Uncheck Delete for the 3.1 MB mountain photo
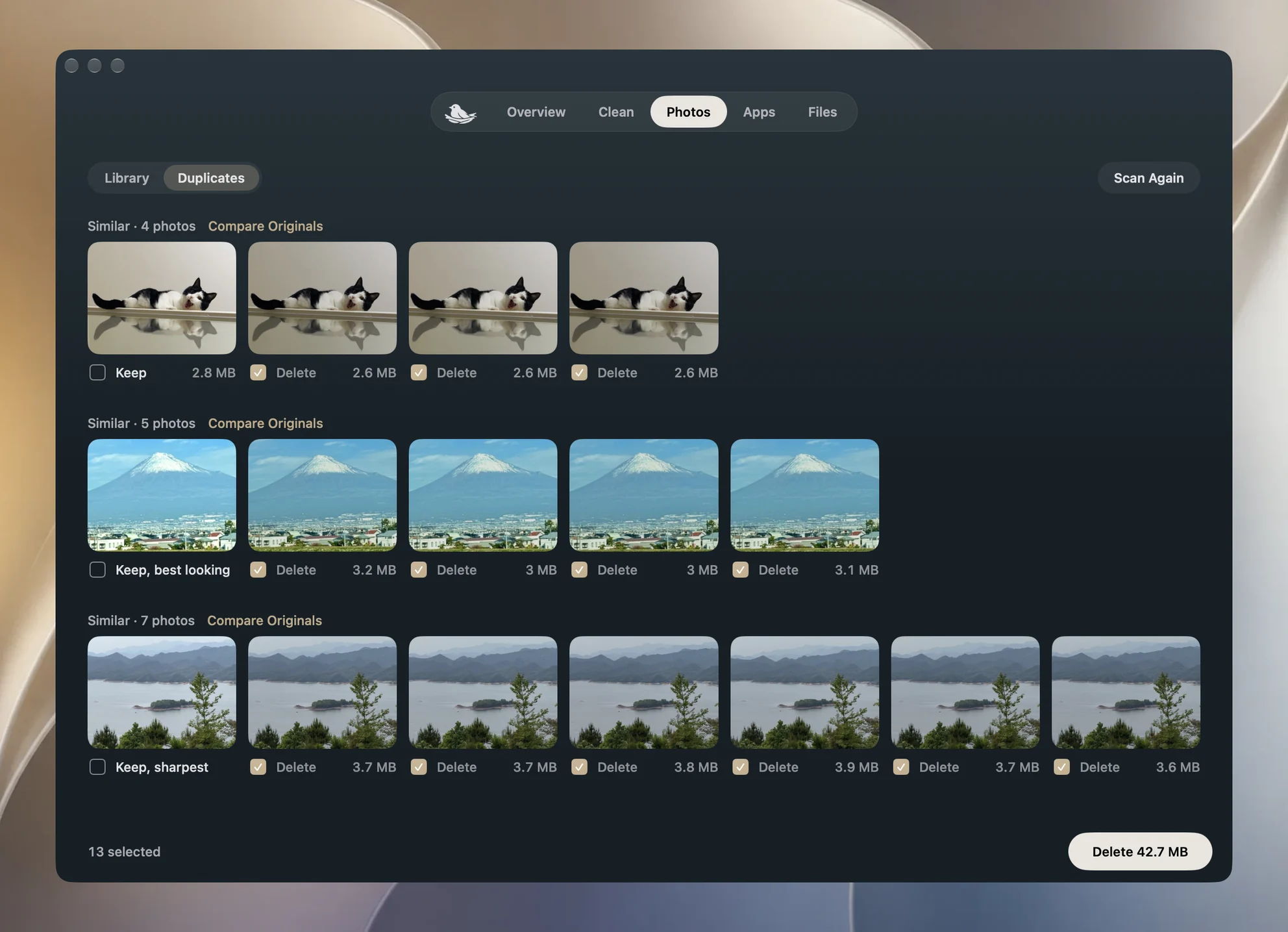The height and width of the screenshot is (932, 1288). click(x=741, y=570)
